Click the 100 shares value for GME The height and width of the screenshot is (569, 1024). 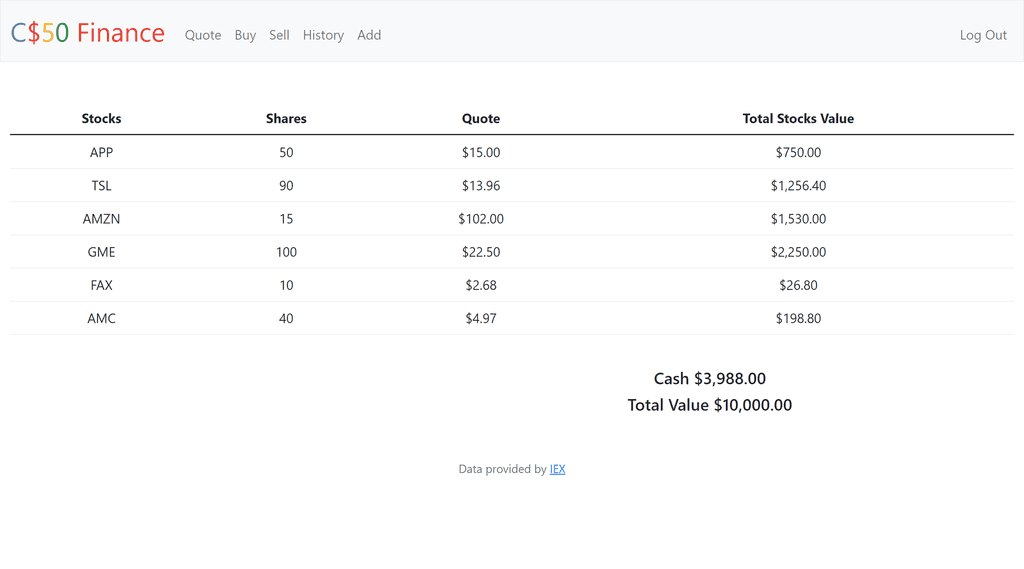(286, 252)
